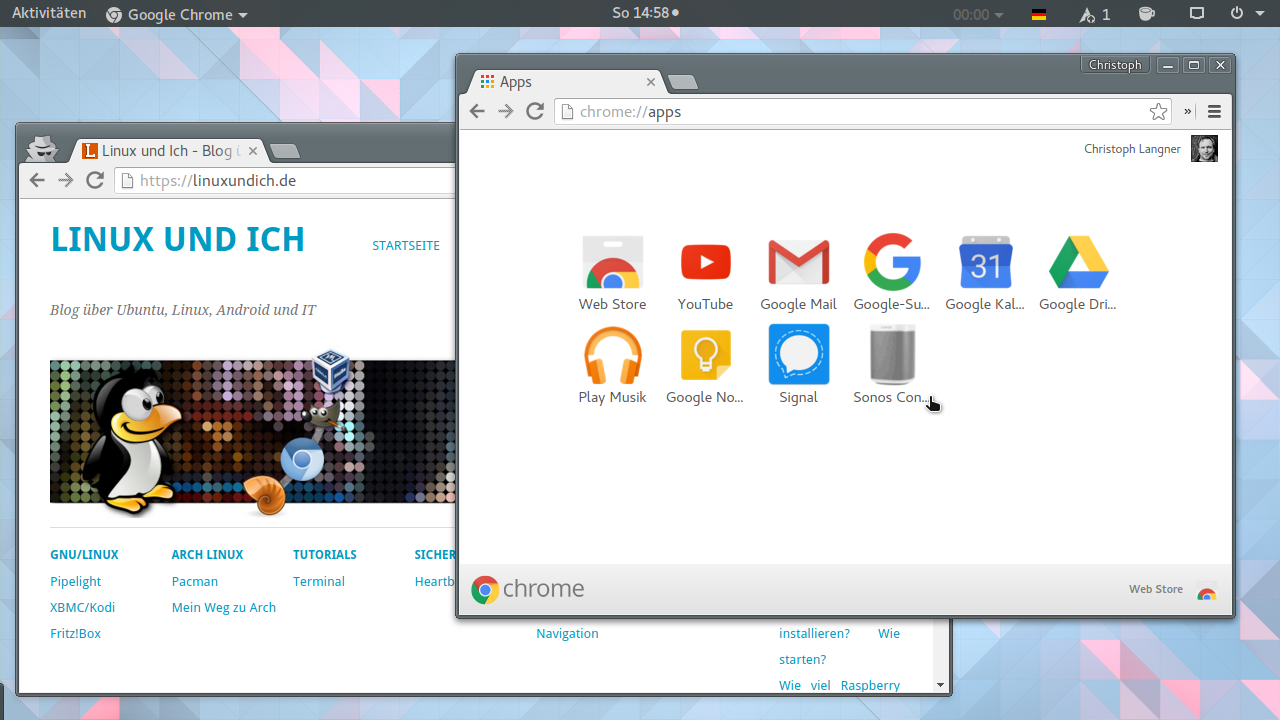The width and height of the screenshot is (1280, 720).
Task: Open the Web Store app
Action: pos(612,274)
